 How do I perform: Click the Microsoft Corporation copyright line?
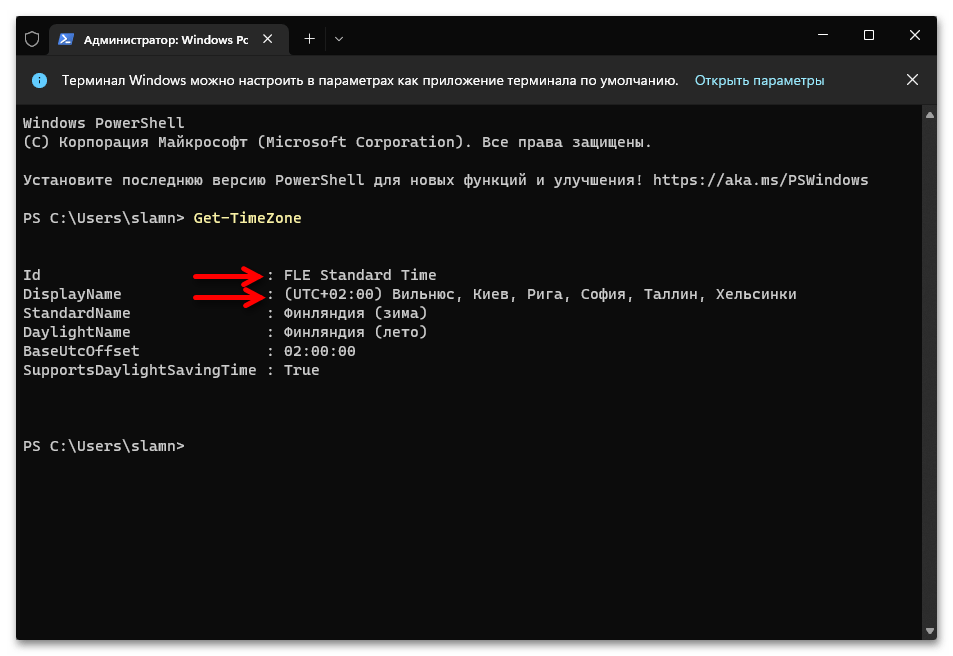point(337,142)
